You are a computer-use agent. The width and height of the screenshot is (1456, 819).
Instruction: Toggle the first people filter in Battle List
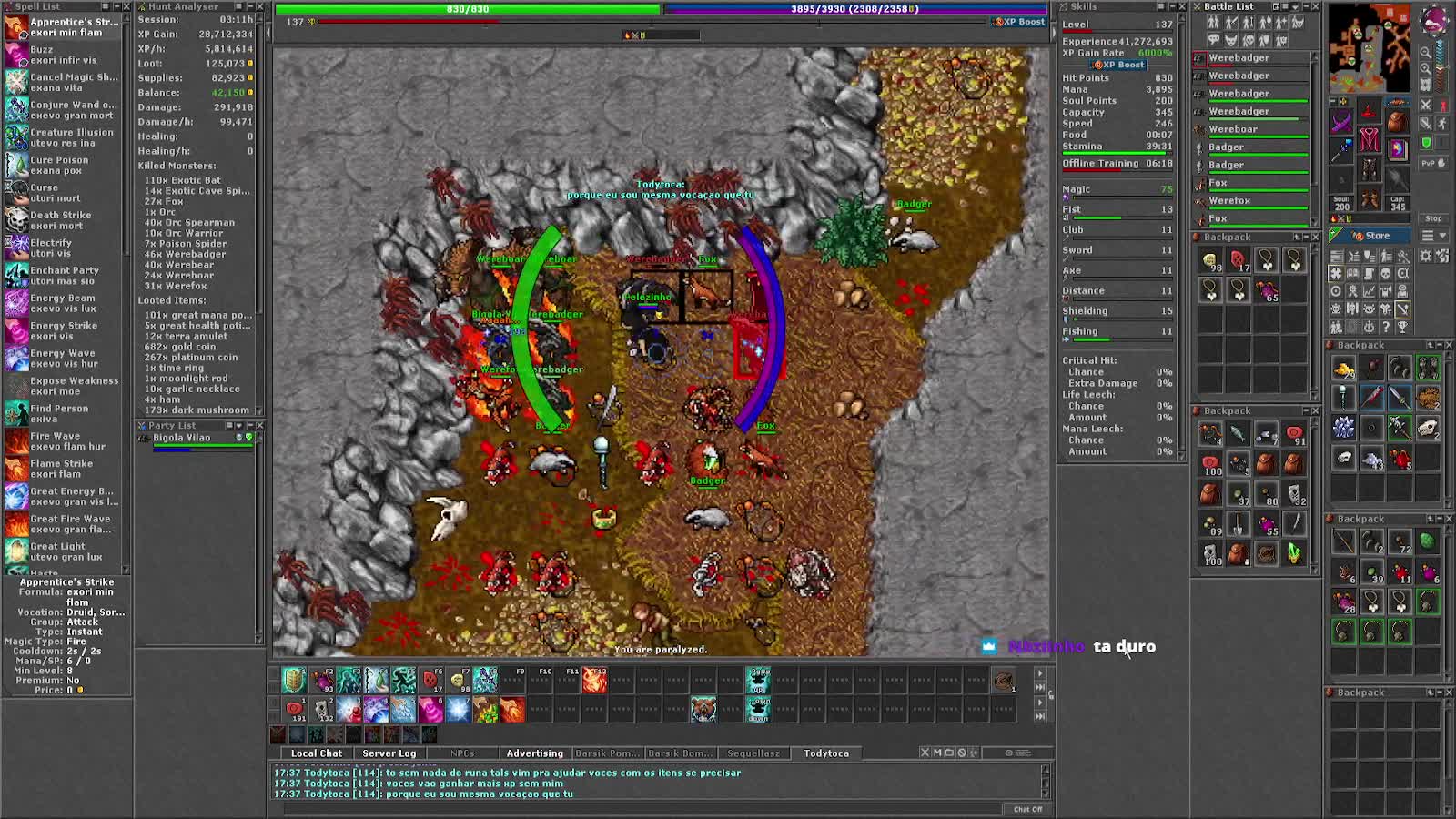(1214, 22)
